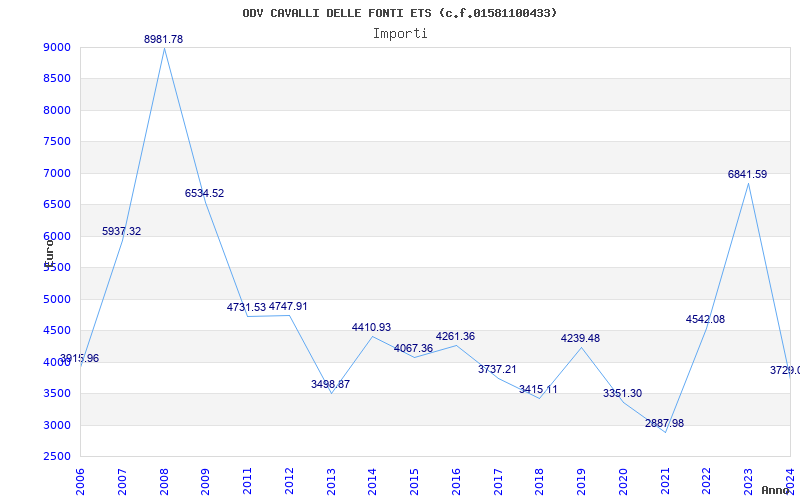Select the 4410.93 data label
Screen dimensions: 800x500
click(371, 327)
